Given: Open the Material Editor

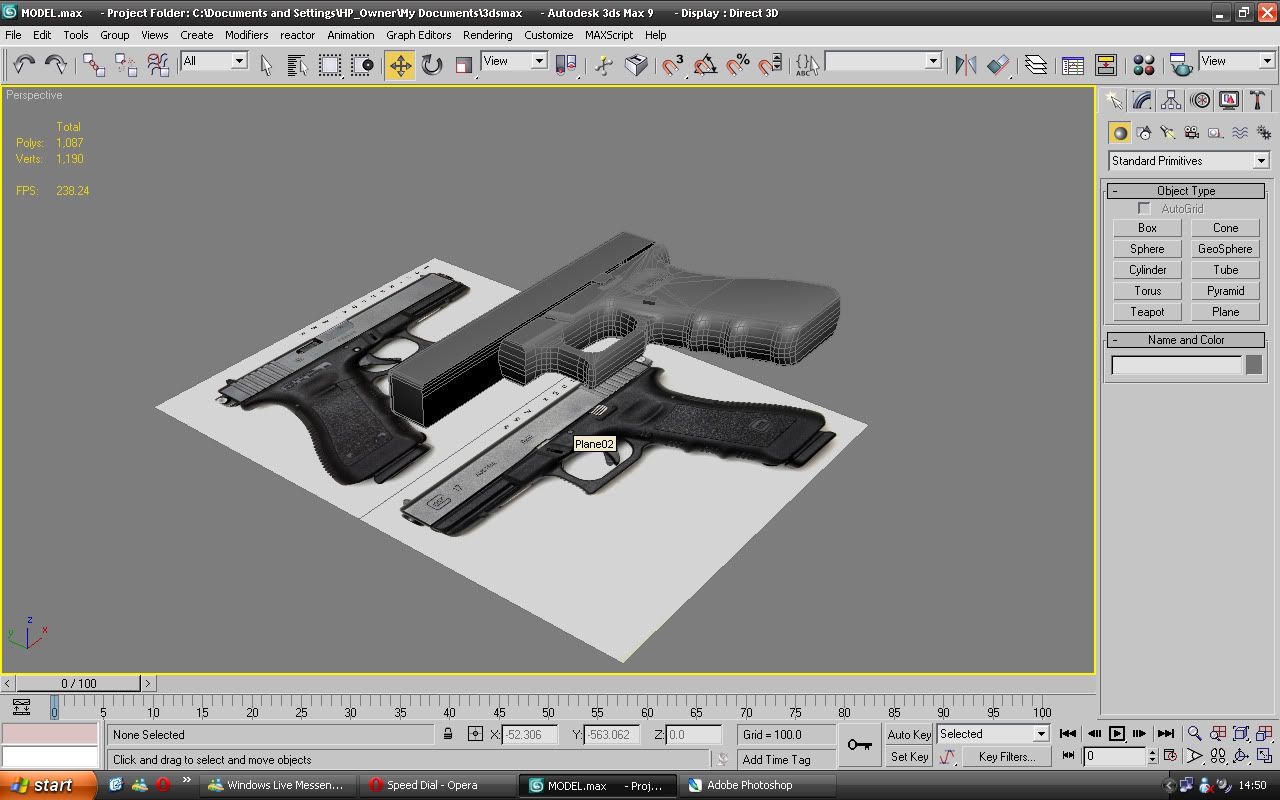Looking at the screenshot, I should (1144, 64).
